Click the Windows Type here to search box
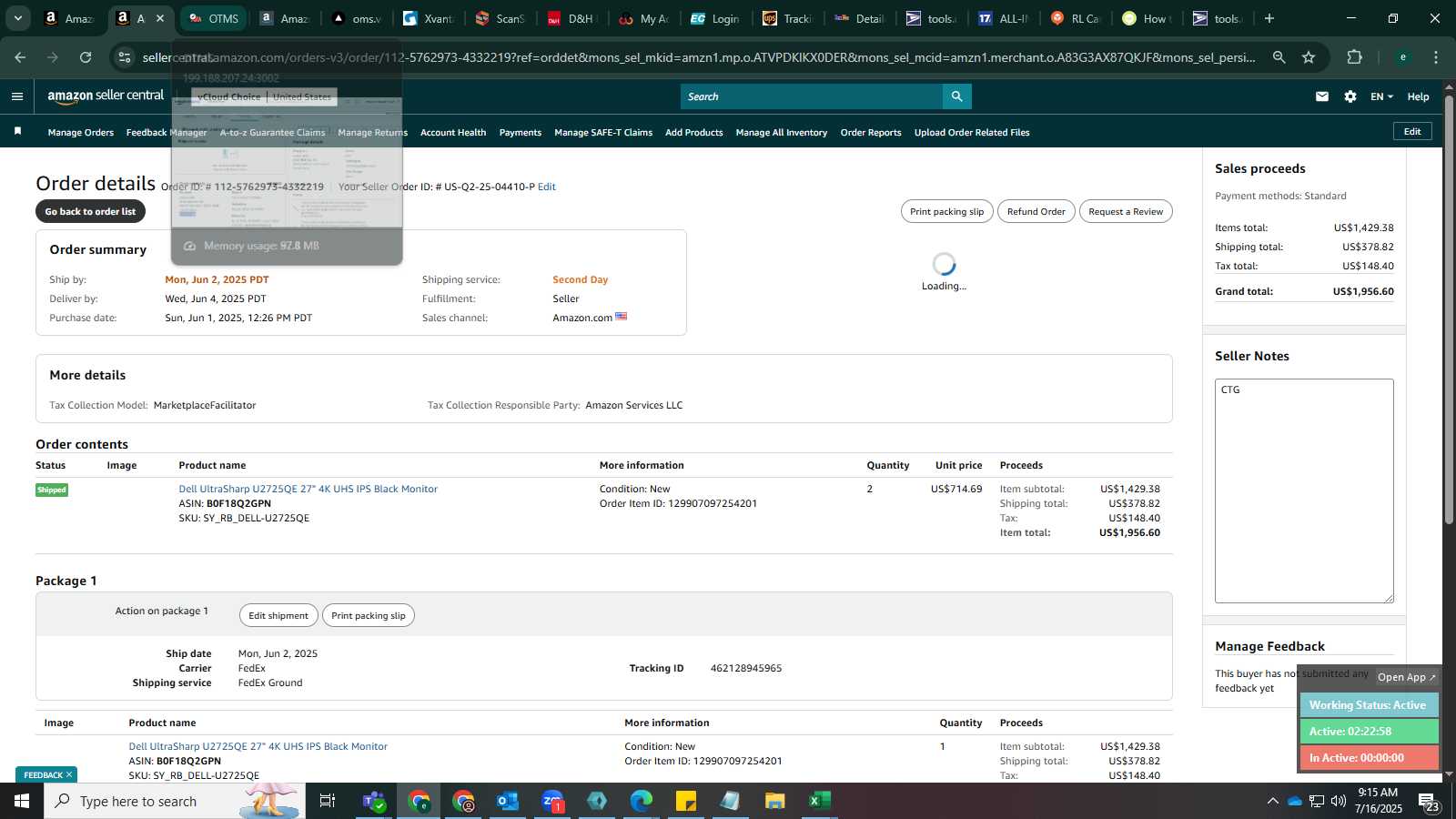 pos(175,801)
